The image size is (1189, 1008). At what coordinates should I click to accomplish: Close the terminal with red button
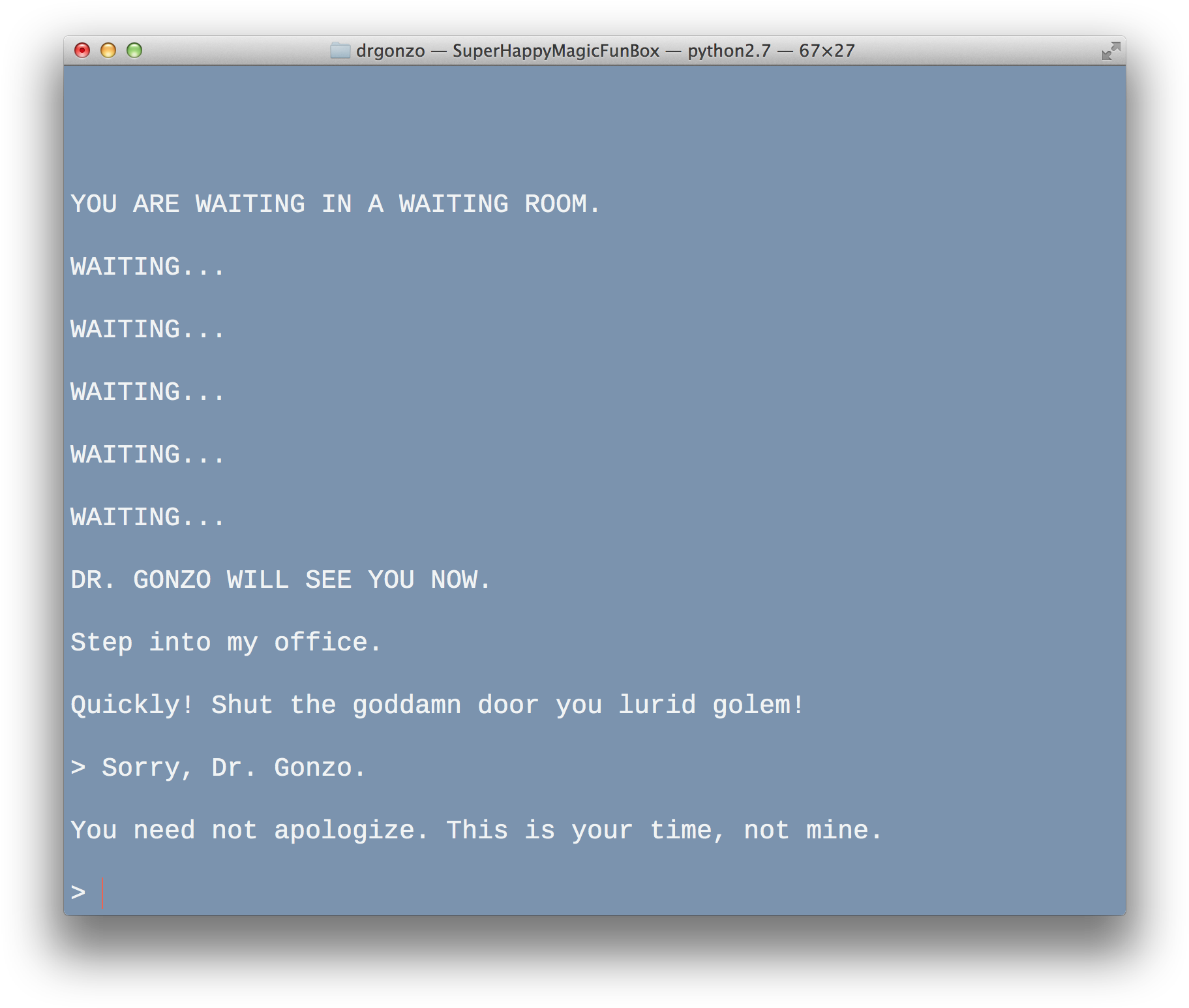pos(82,50)
